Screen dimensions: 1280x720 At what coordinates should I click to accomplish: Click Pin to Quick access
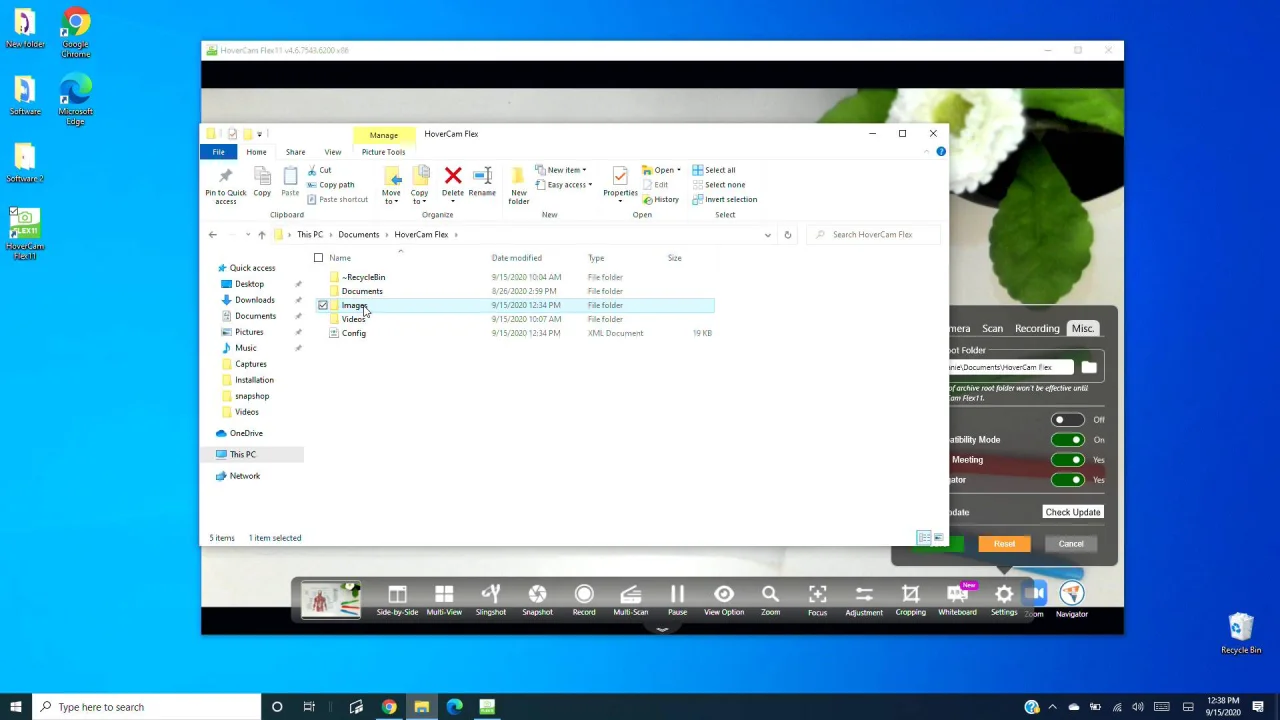click(225, 186)
